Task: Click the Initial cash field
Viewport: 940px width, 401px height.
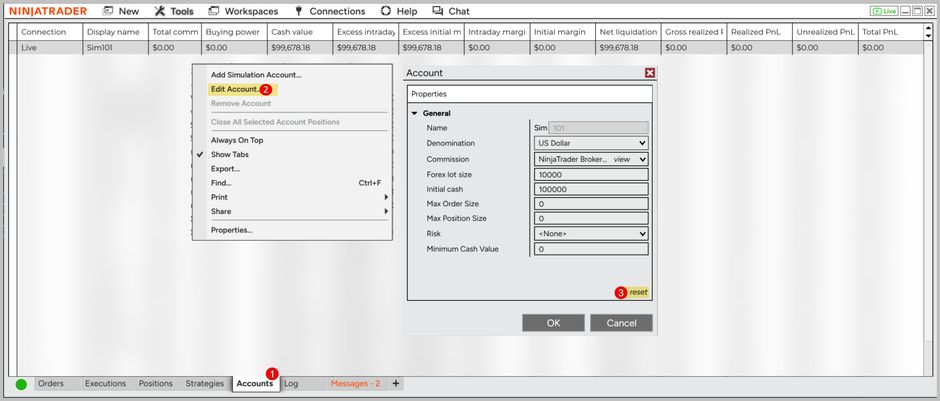Action: pos(591,189)
